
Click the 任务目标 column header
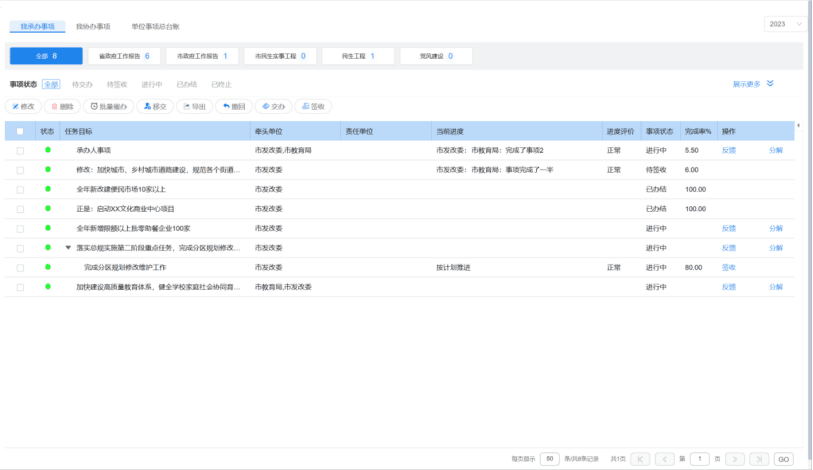point(155,131)
